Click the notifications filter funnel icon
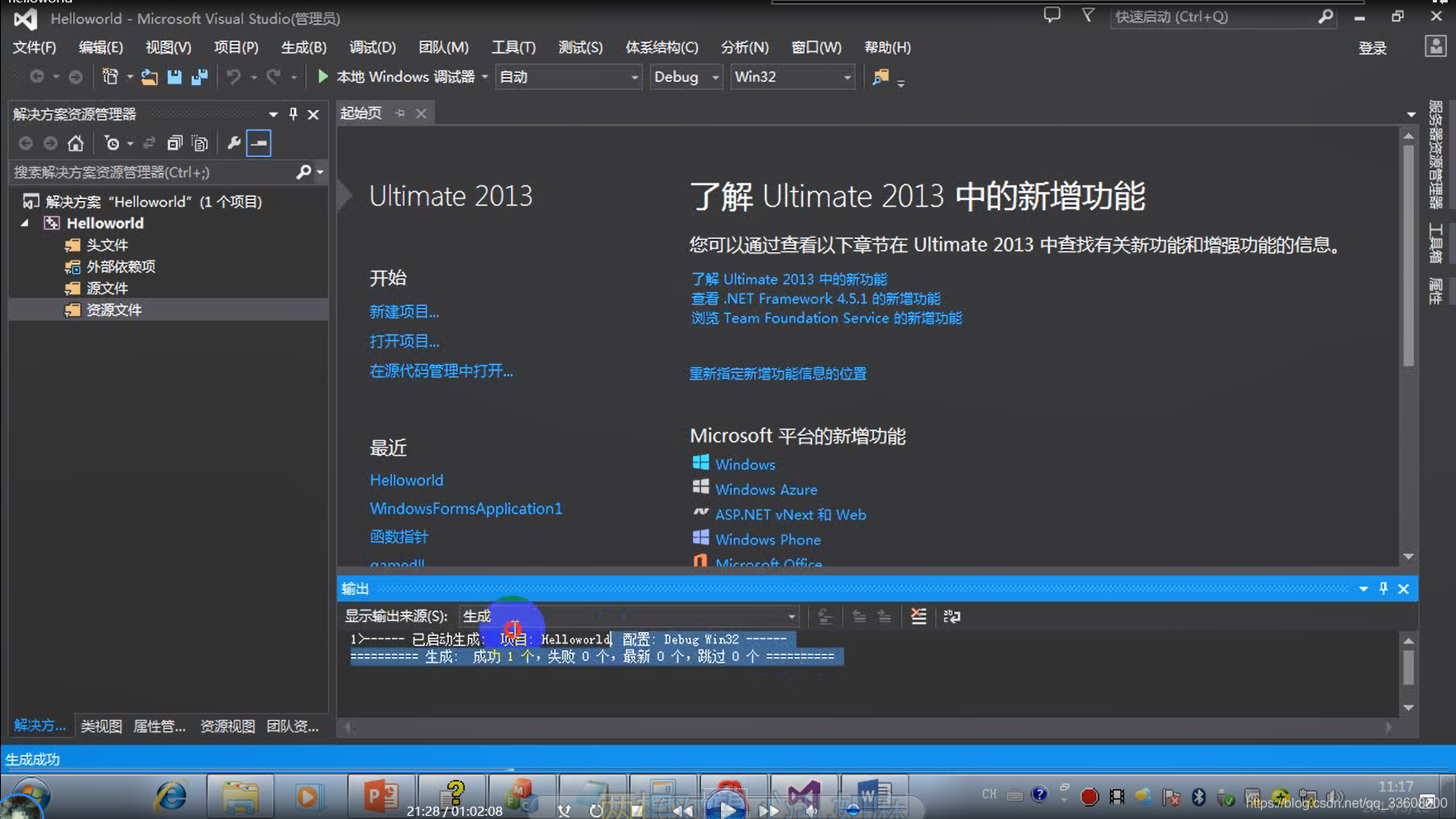Viewport: 1456px width, 819px height. pyautogui.click(x=1088, y=16)
